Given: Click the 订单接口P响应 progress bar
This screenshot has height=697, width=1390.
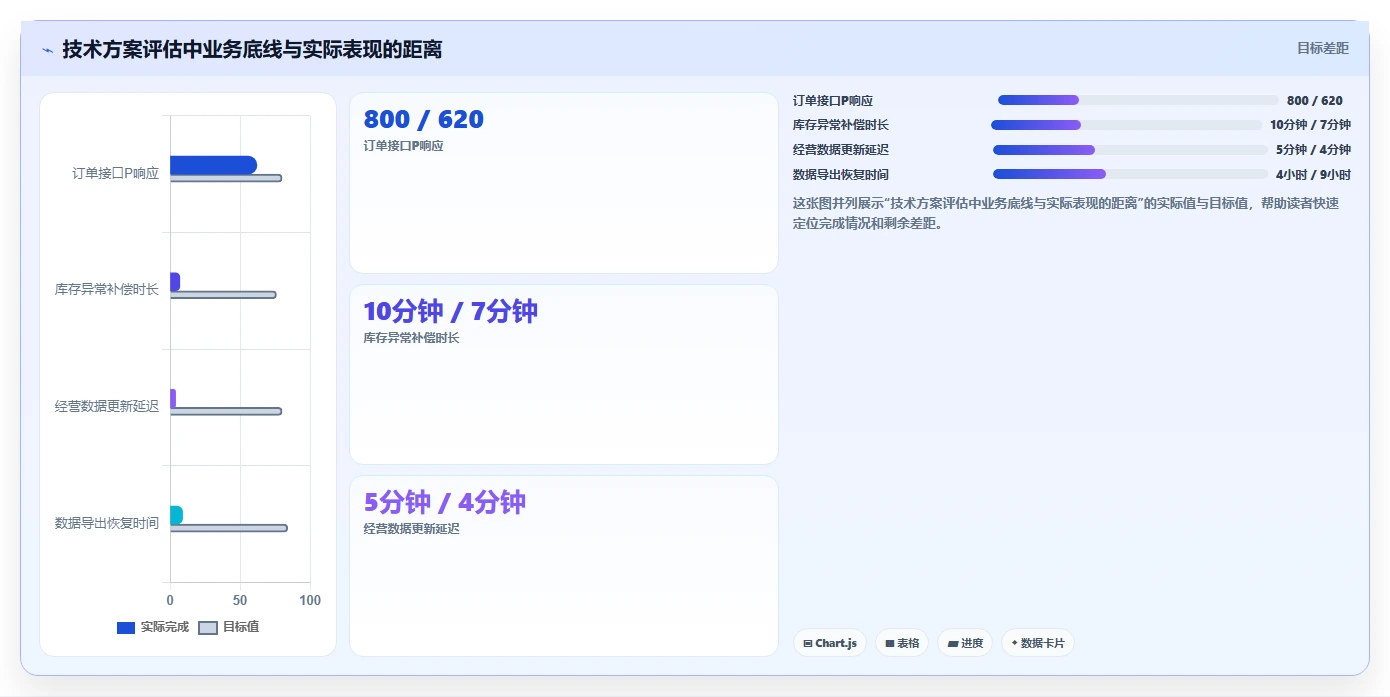Looking at the screenshot, I should click(x=1138, y=100).
